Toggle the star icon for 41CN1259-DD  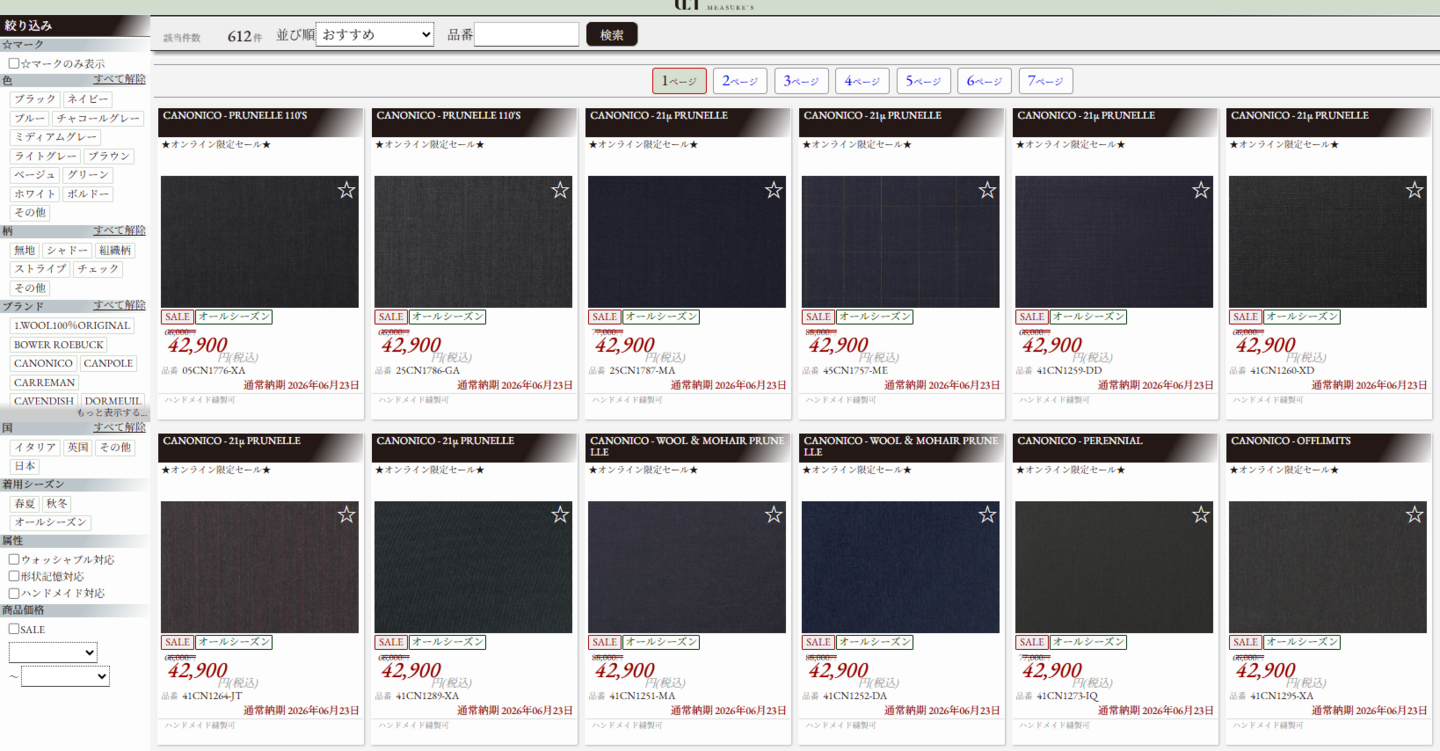(x=1201, y=190)
